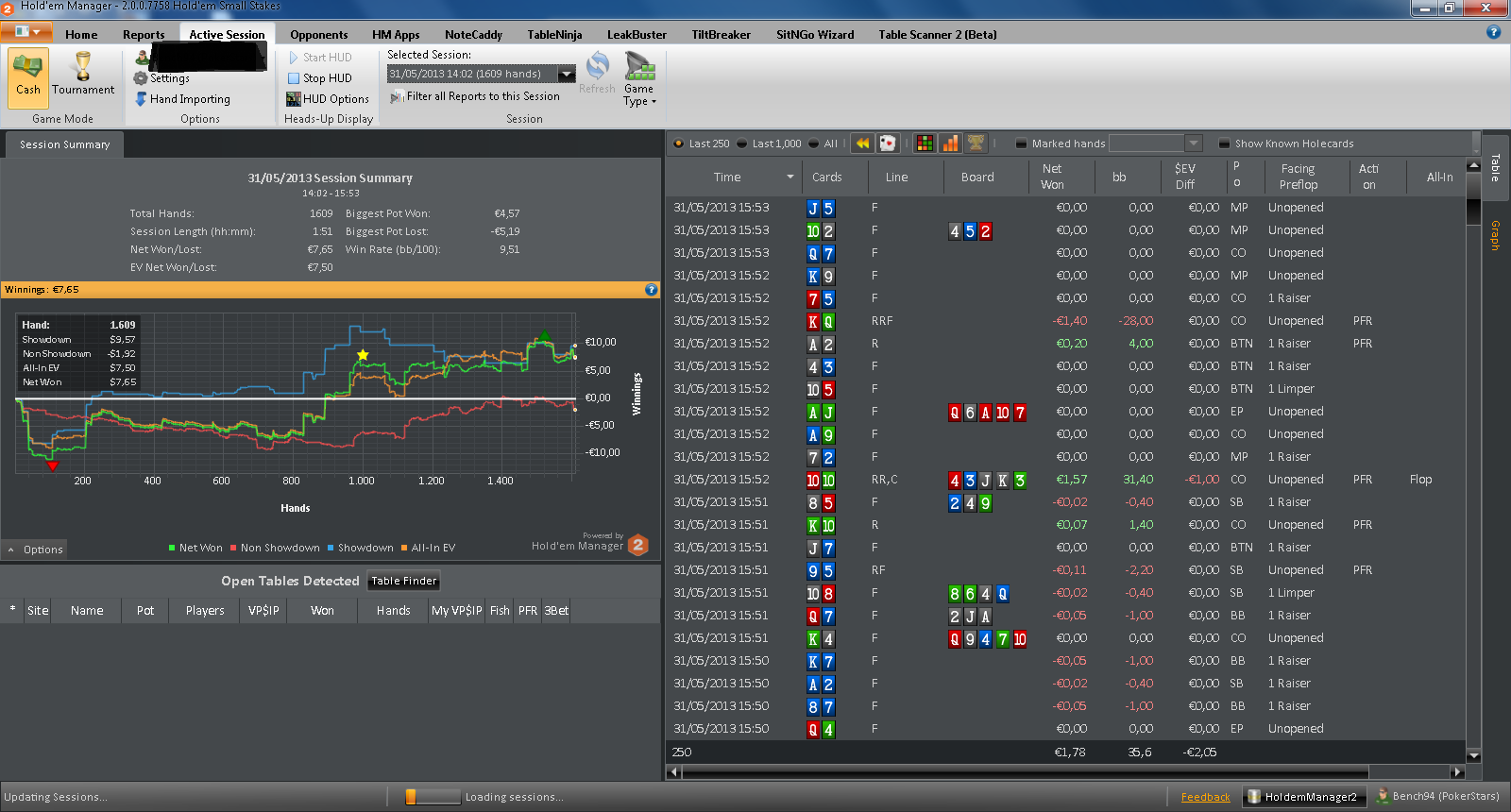Open the NoteCaddy tab
1511x812 pixels.
click(x=473, y=35)
